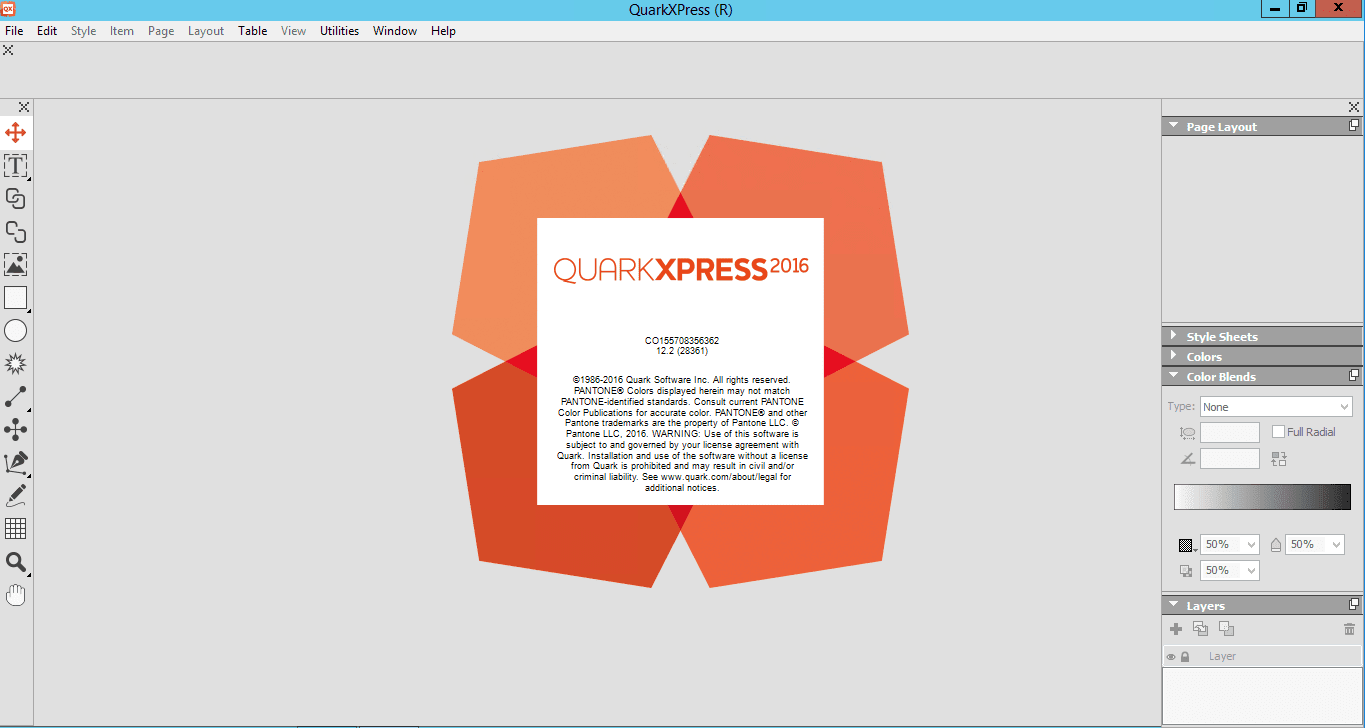
Task: Close the measurements bar under File menu
Action: click(x=8, y=50)
